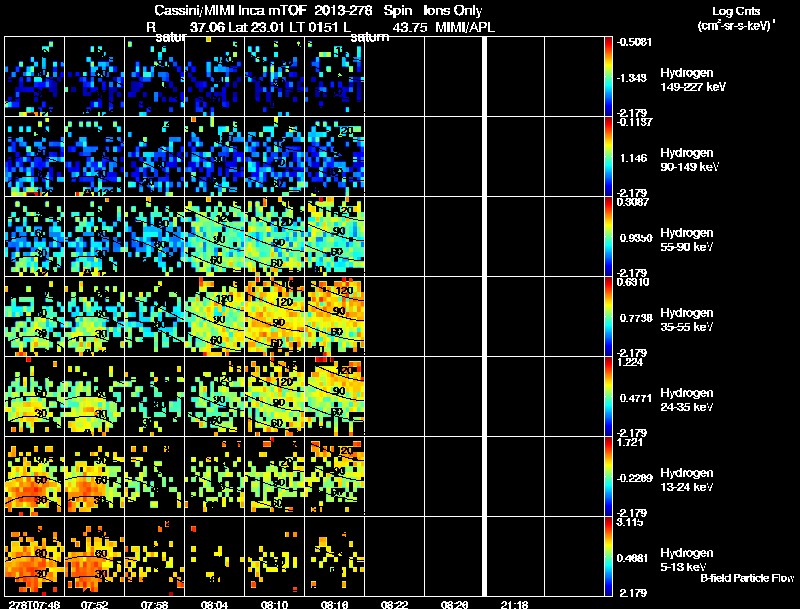Open the 5-13 keV image at 07:46

tap(35, 556)
